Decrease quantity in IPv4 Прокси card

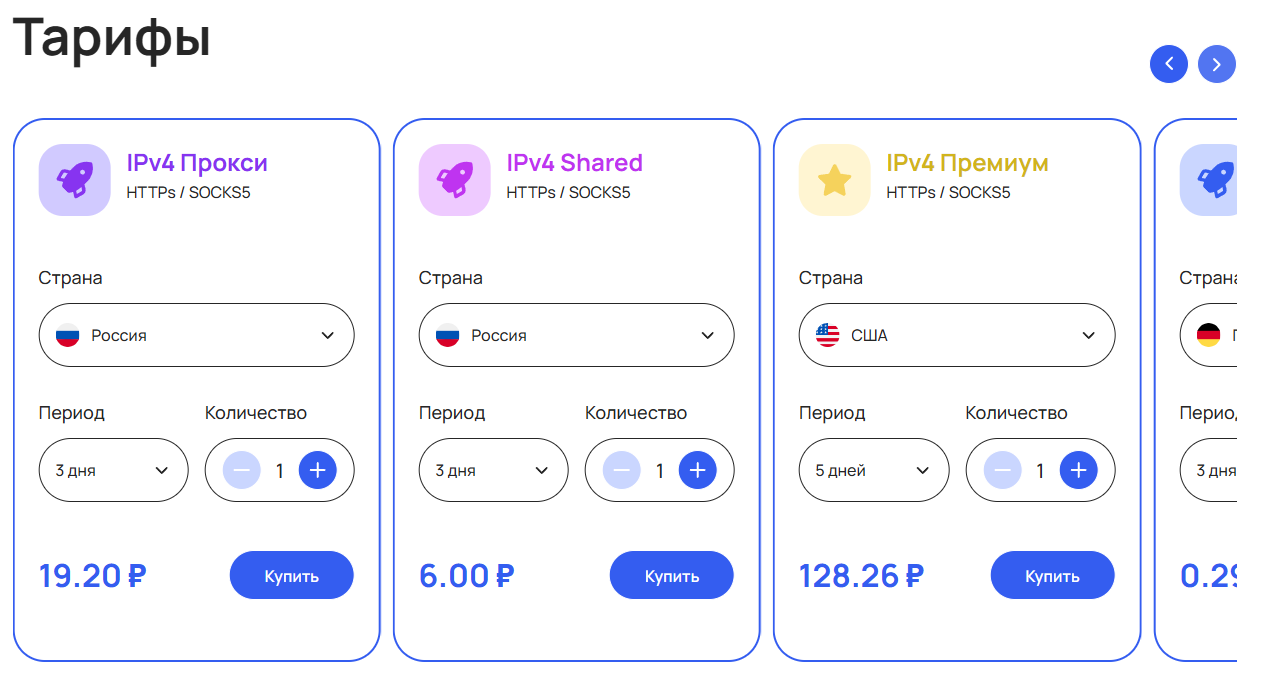click(x=242, y=470)
